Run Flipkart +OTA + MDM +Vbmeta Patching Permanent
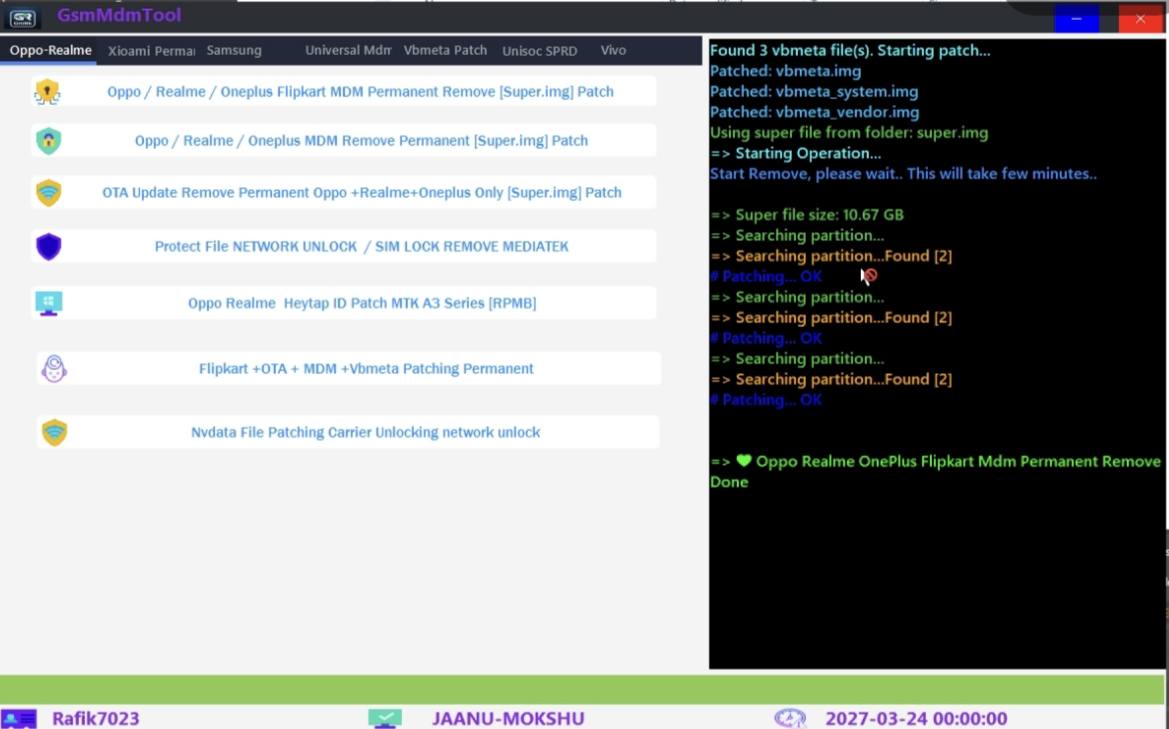This screenshot has width=1169, height=729. (x=349, y=368)
